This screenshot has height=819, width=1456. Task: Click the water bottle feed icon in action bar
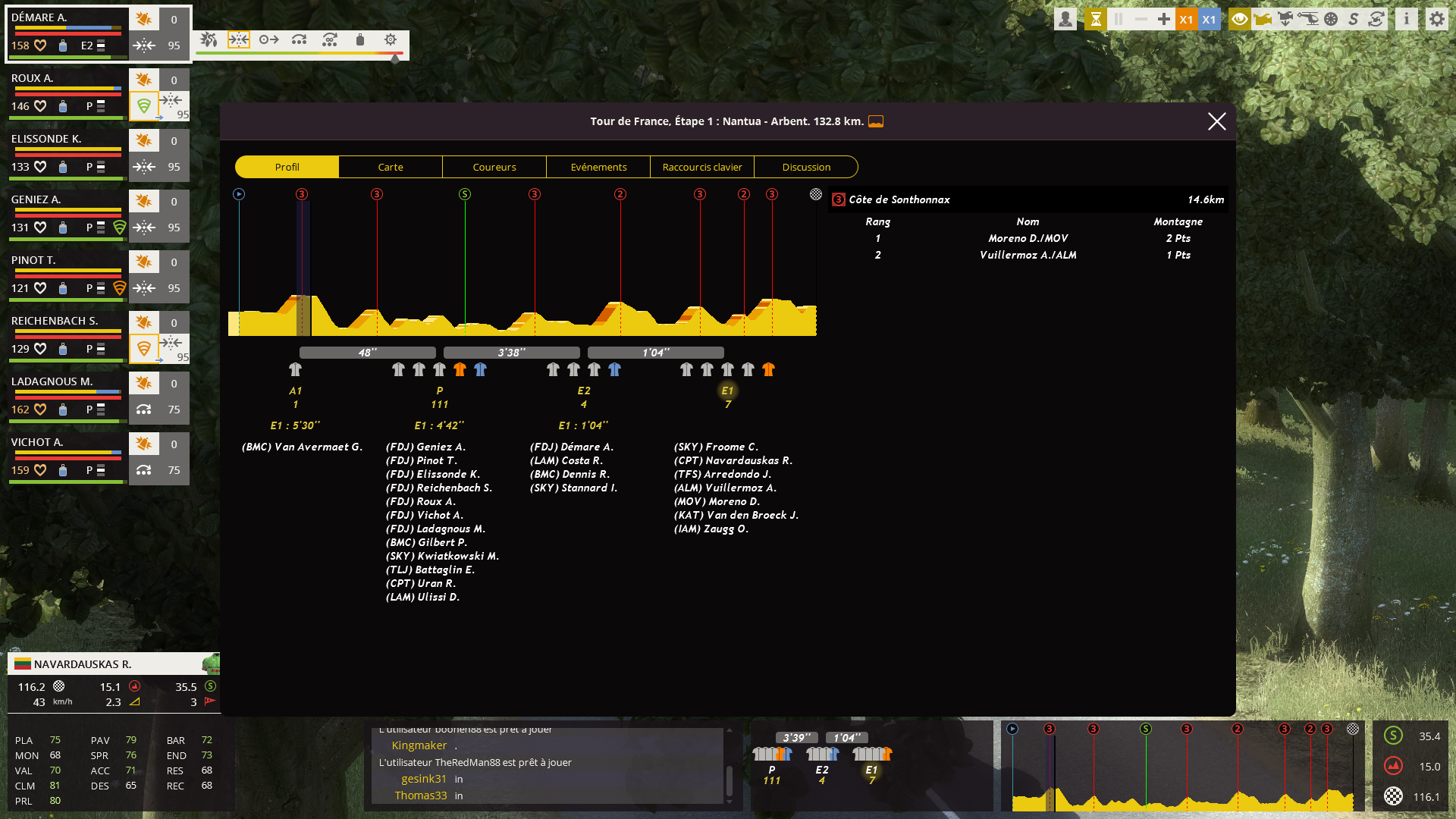pos(360,39)
